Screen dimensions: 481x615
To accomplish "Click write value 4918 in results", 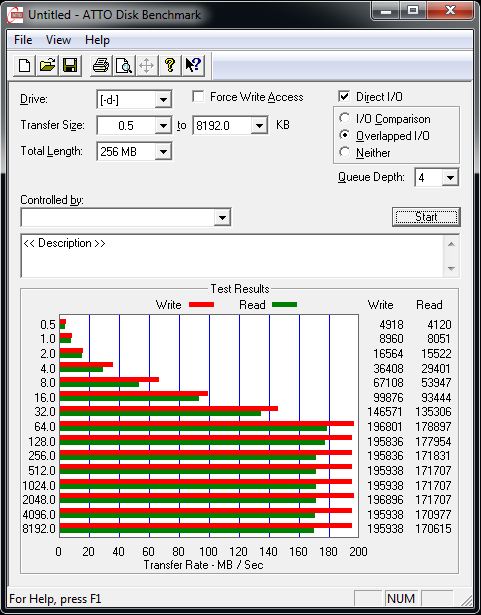I will (x=391, y=325).
